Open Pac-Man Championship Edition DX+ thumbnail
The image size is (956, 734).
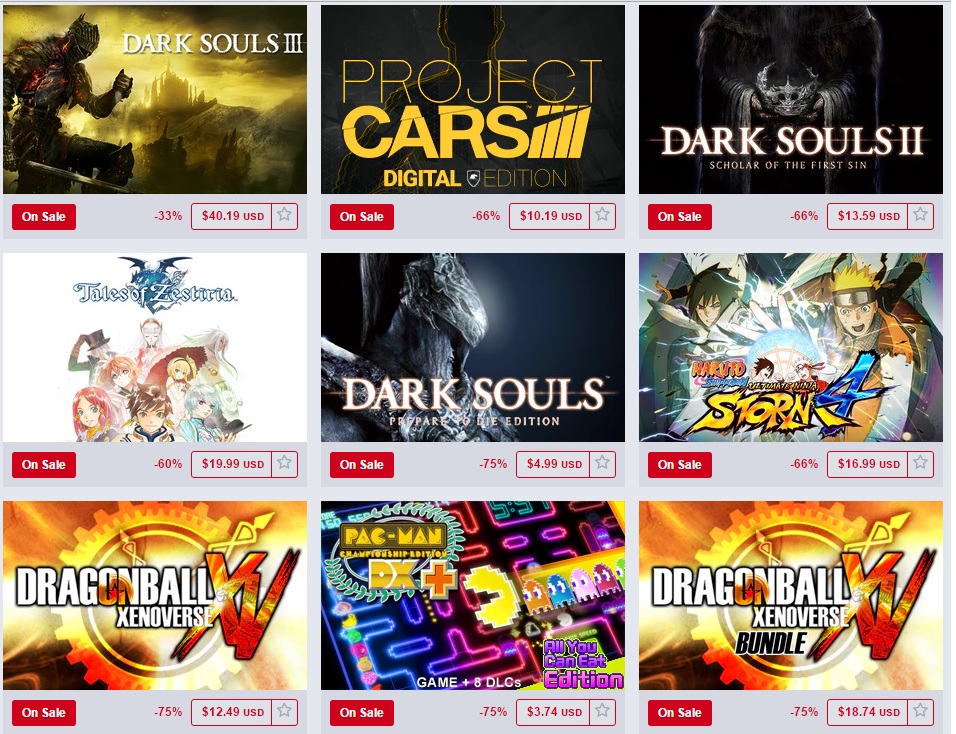tap(473, 596)
